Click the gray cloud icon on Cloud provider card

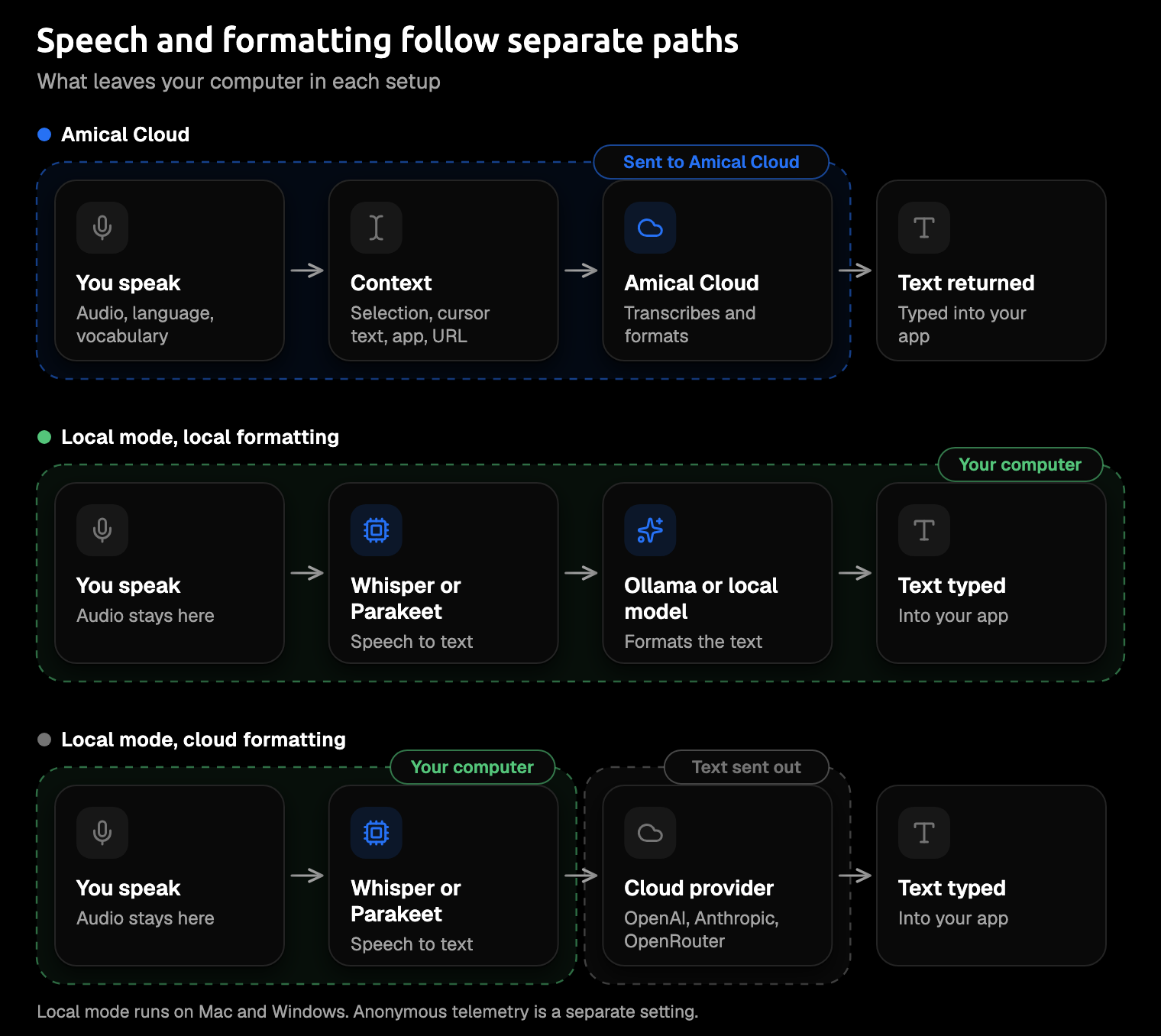point(650,833)
